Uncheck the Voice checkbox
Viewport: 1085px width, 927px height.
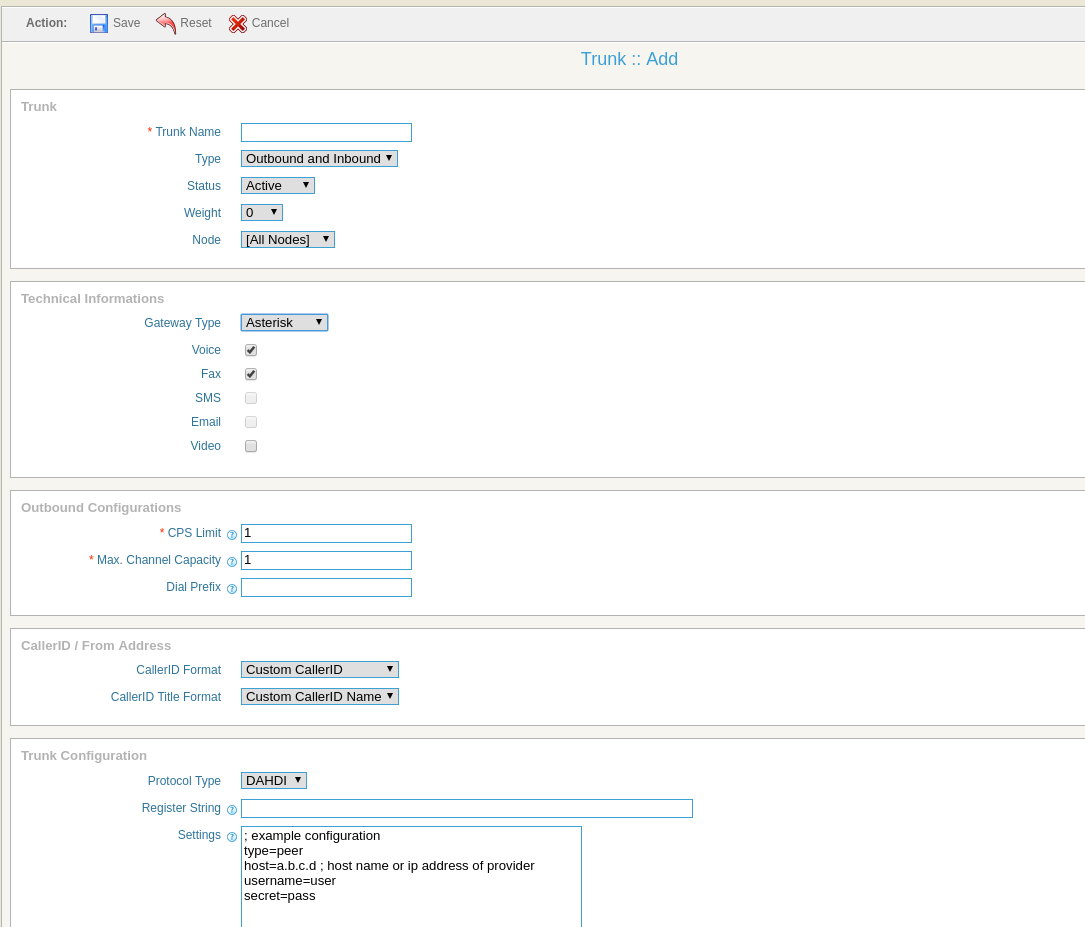[x=251, y=350]
